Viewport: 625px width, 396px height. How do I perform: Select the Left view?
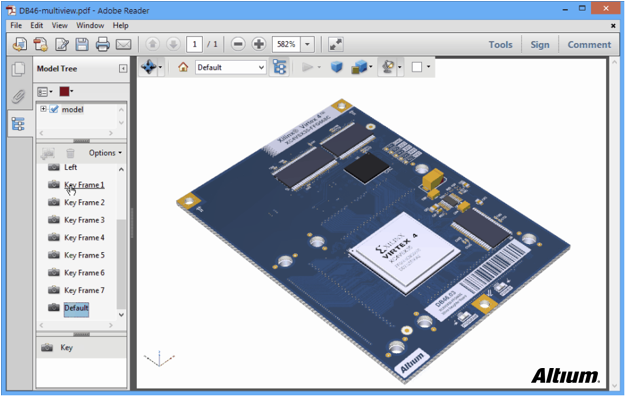coord(71,167)
